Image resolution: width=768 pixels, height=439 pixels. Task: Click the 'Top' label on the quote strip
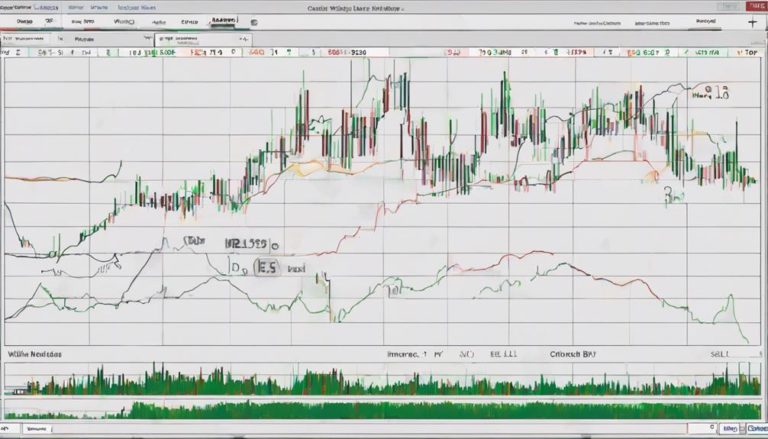(750, 52)
